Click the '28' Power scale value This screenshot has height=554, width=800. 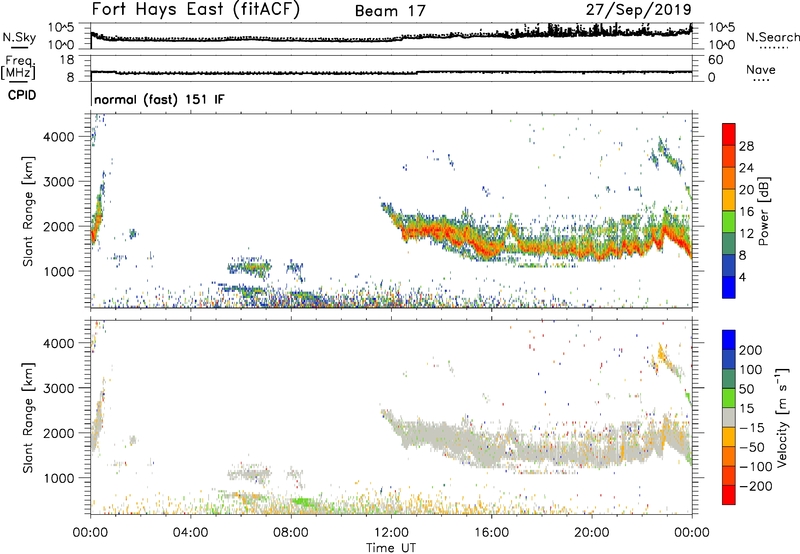[x=746, y=146]
